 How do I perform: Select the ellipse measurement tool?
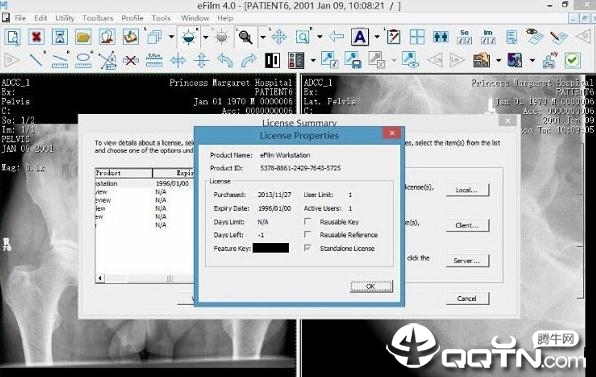(x=83, y=60)
